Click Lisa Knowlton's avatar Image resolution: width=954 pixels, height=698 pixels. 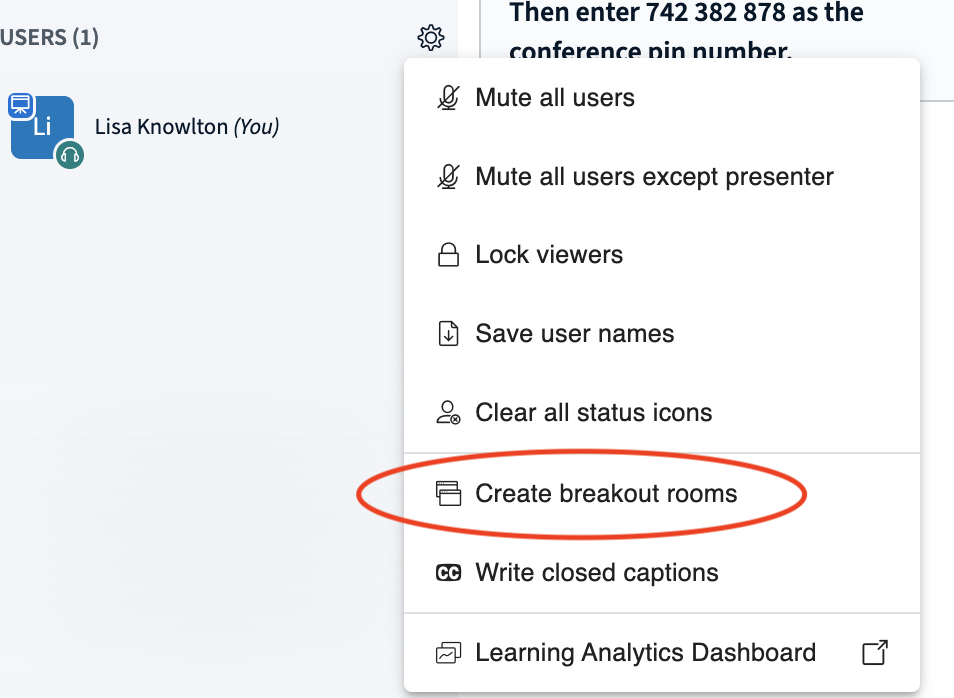[x=42, y=127]
